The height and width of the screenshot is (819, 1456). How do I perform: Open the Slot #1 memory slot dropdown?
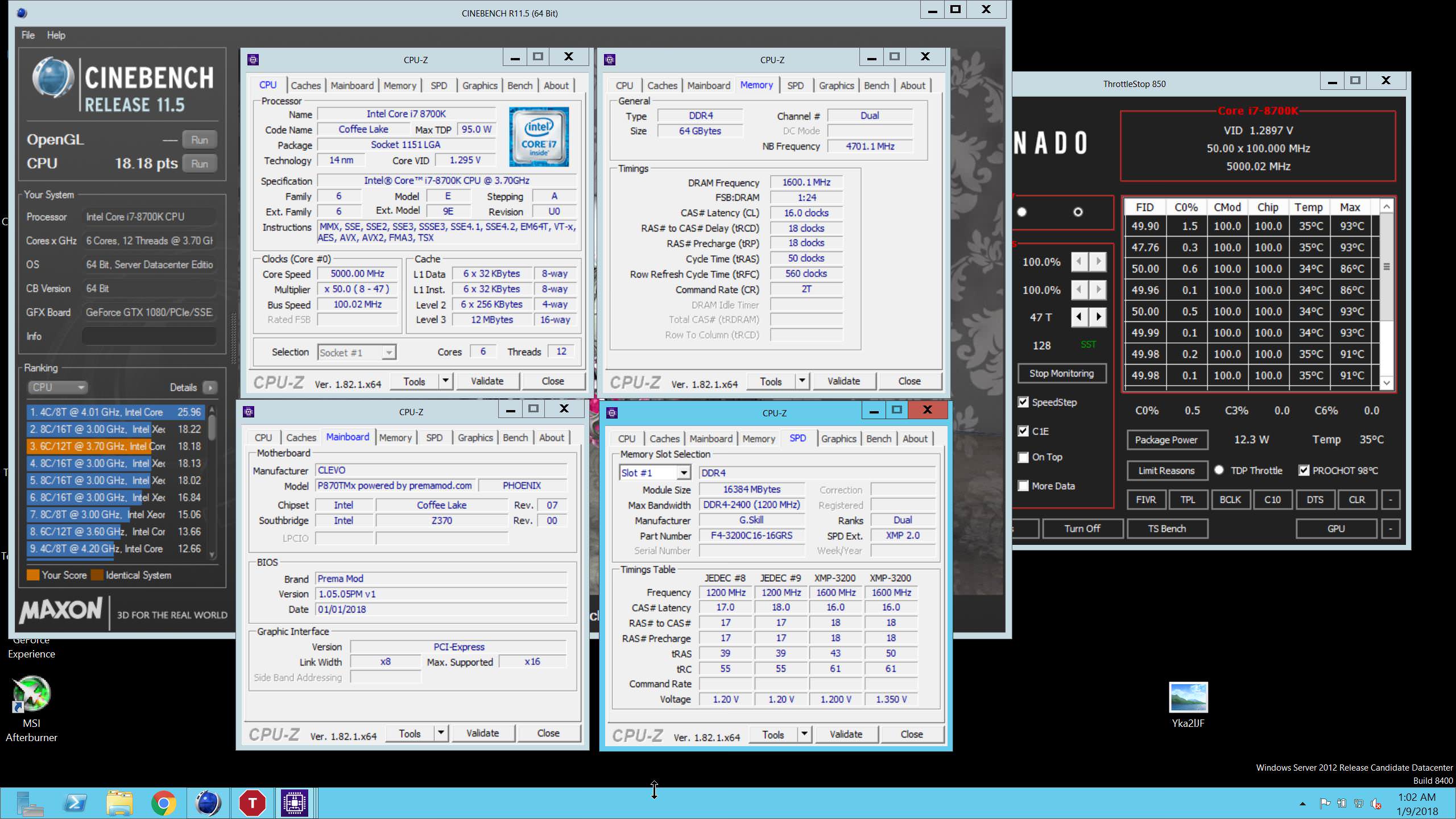point(684,473)
